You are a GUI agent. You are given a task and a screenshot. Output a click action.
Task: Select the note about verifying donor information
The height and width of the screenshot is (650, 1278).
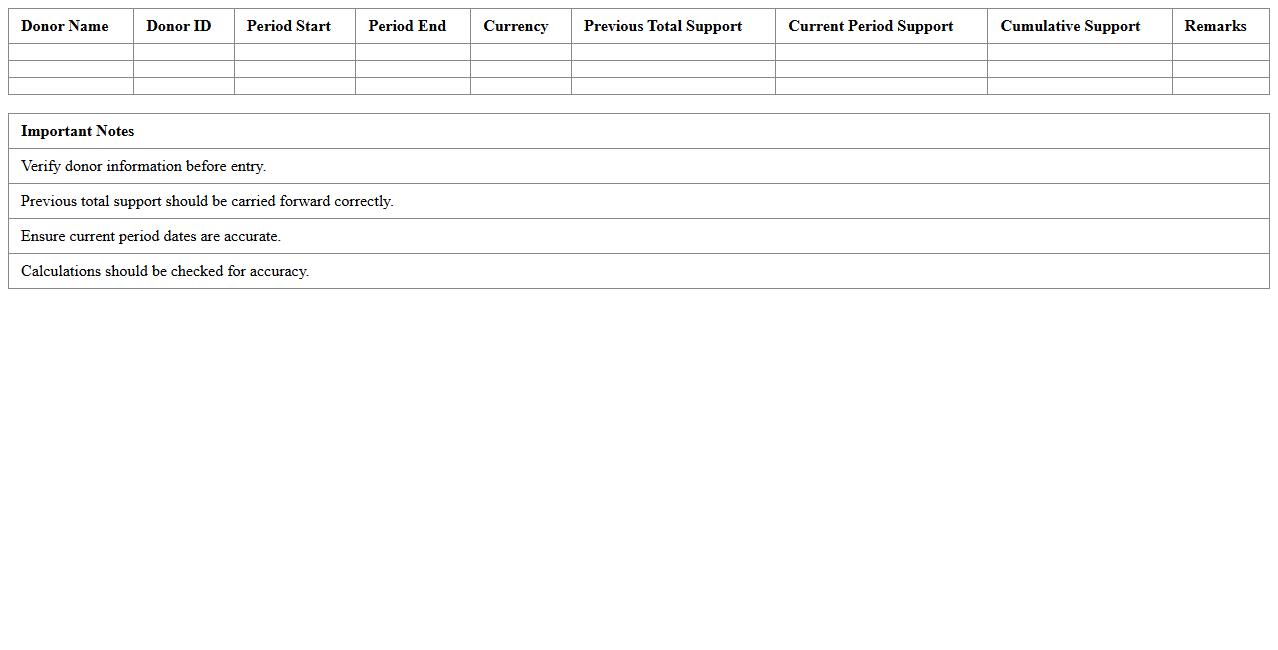click(143, 166)
